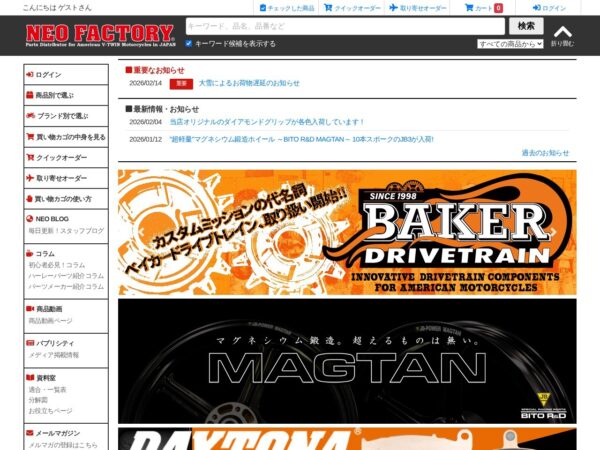This screenshot has width=600, height=450.
Task: Click the airplane icon for 取り寄せオーダー in sidebar
Action: coord(30,178)
